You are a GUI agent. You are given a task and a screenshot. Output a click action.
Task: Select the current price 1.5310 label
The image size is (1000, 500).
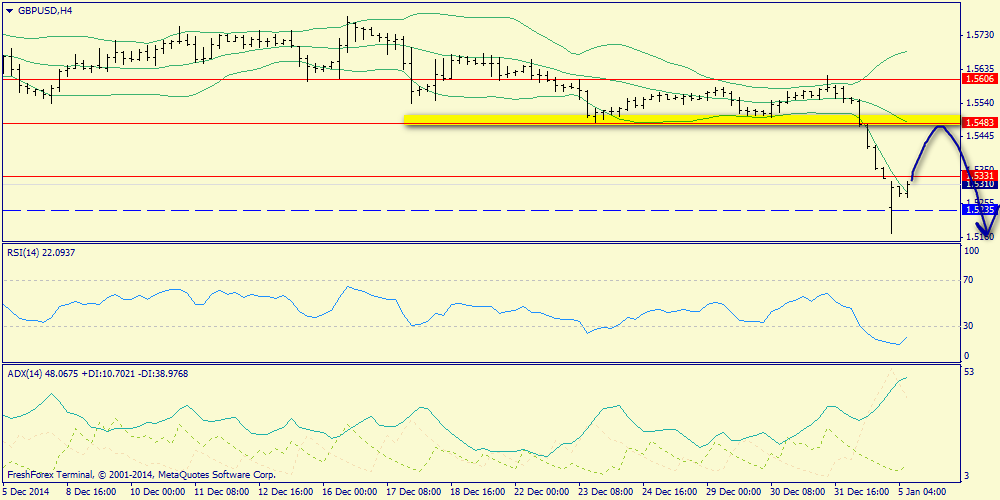tap(978, 184)
